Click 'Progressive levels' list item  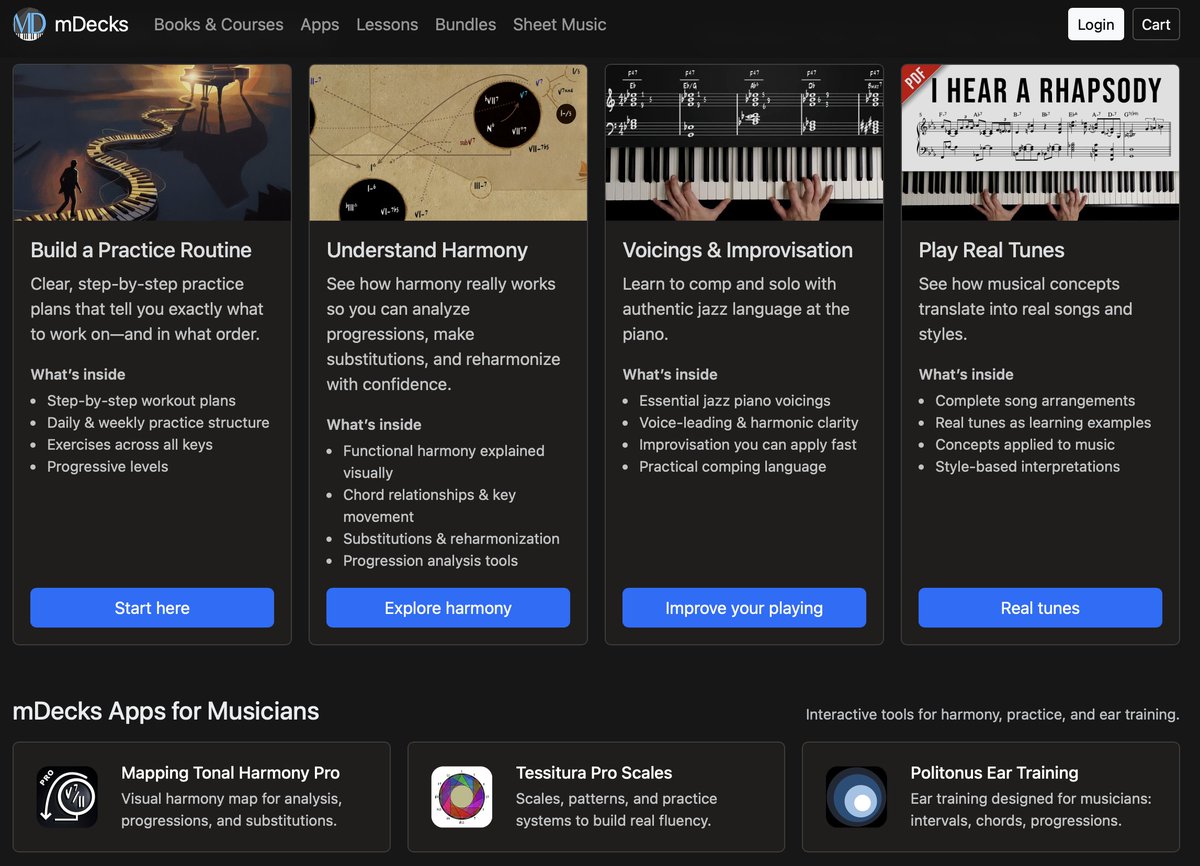[x=108, y=466]
